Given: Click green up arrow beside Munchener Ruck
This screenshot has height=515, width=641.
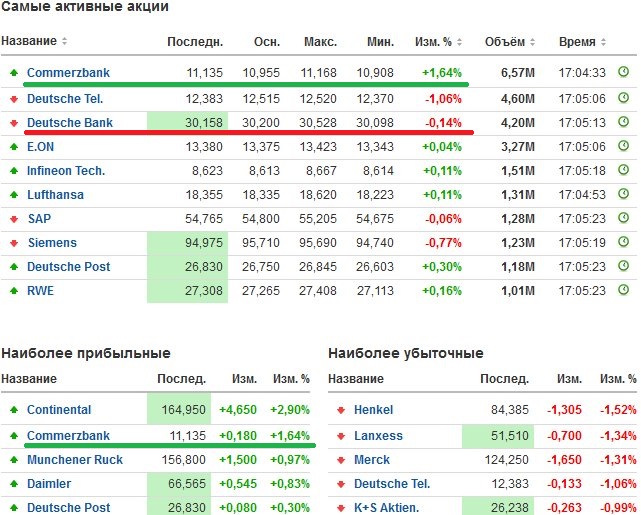Looking at the screenshot, I should pos(14,460).
